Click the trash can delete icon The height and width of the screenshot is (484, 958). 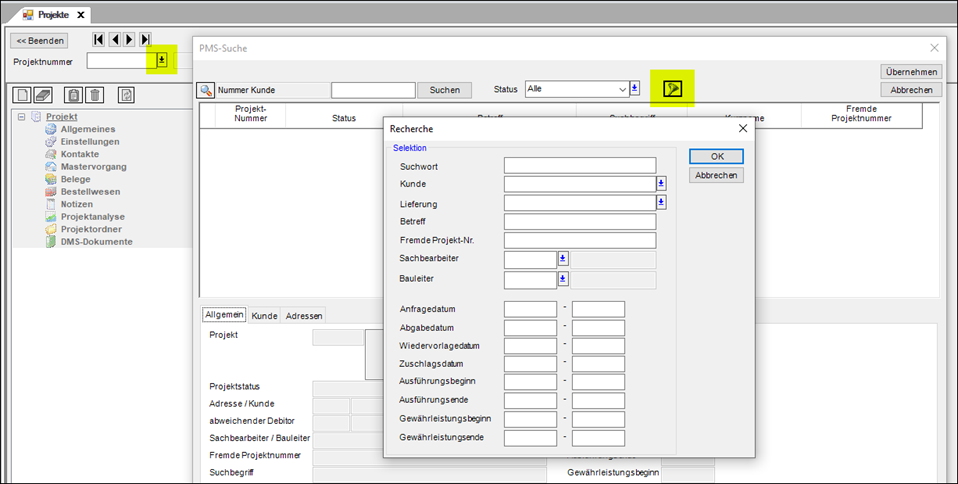95,95
